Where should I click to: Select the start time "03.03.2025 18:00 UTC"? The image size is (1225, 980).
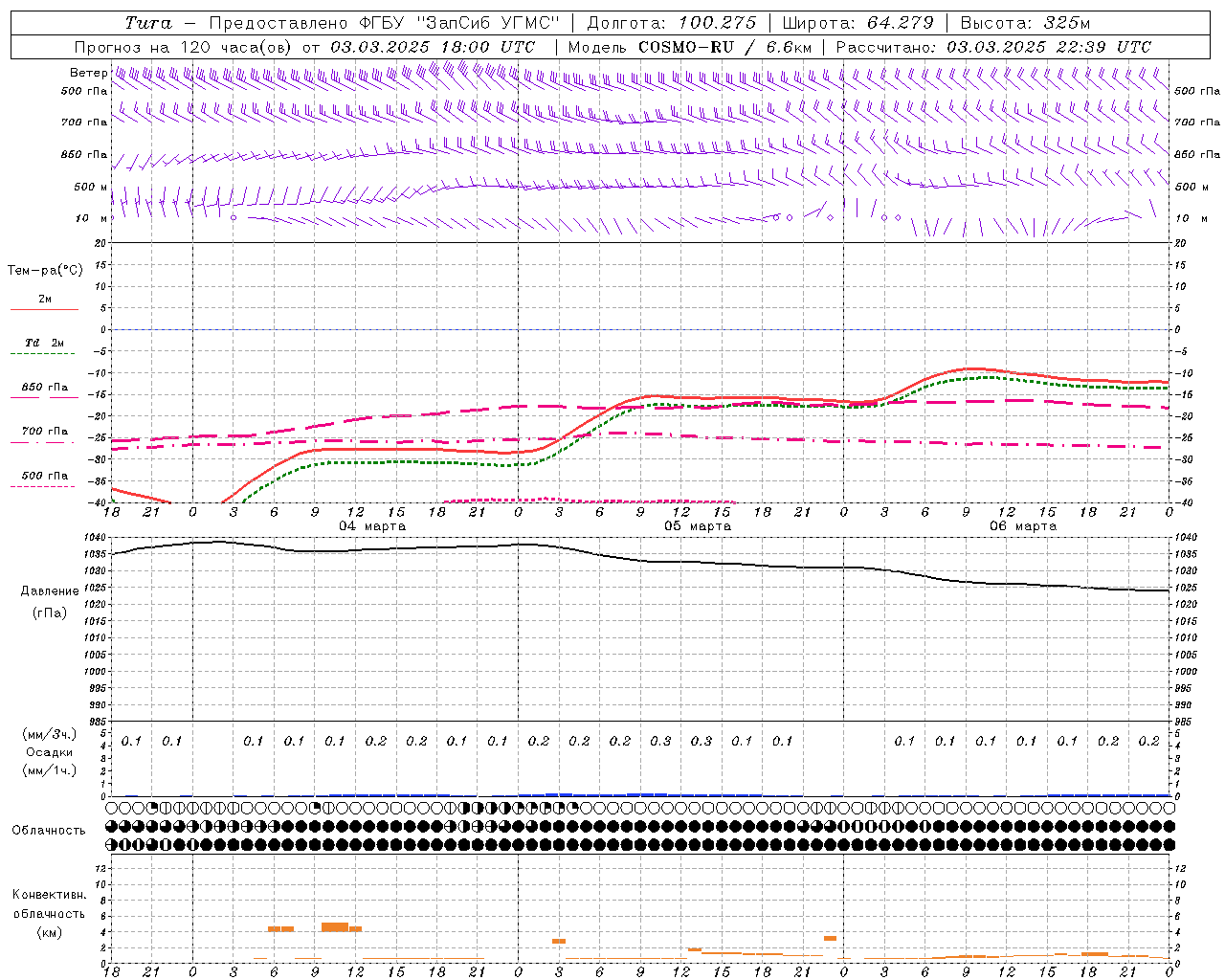433,47
